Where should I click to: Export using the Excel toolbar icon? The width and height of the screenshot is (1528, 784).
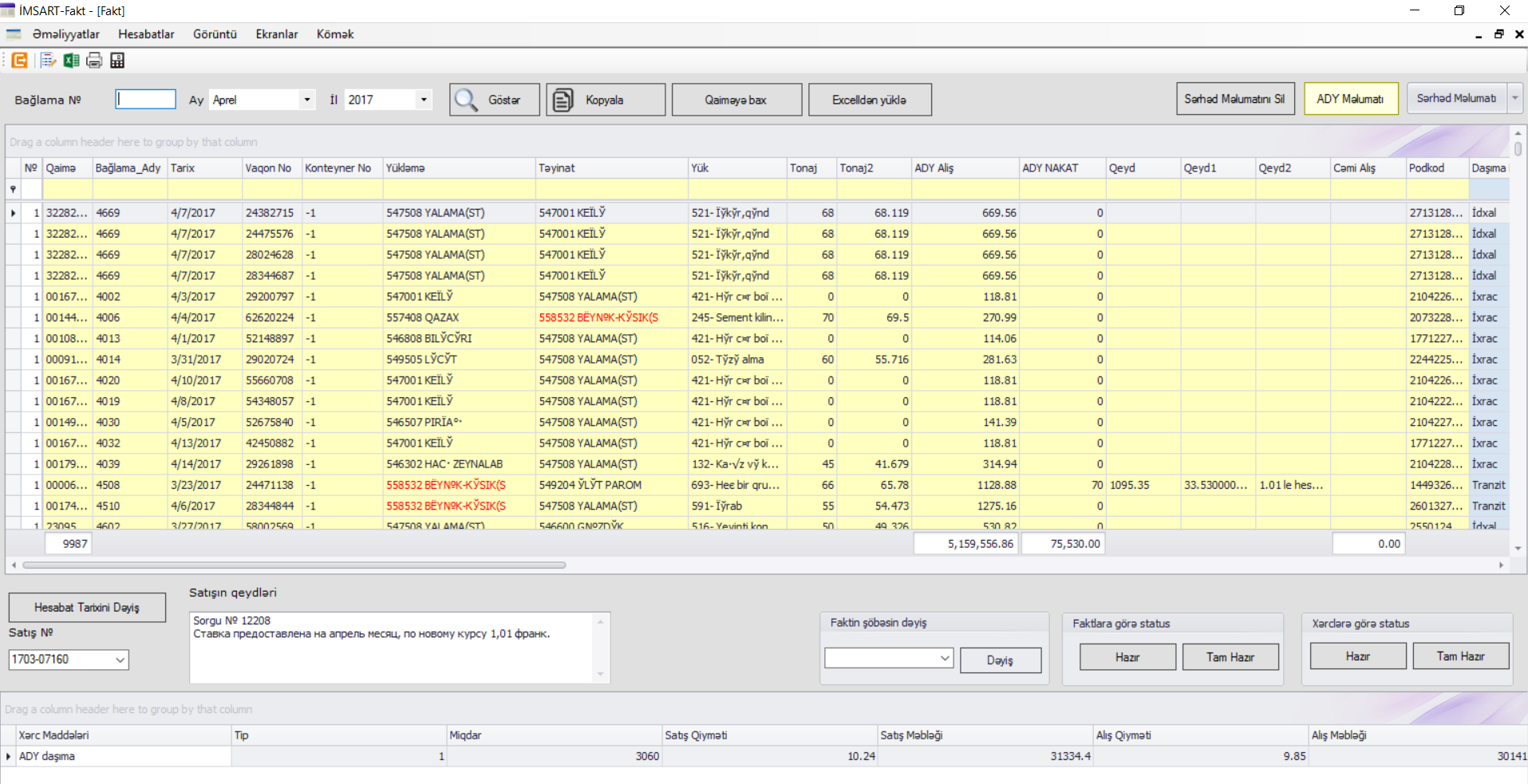[71, 61]
